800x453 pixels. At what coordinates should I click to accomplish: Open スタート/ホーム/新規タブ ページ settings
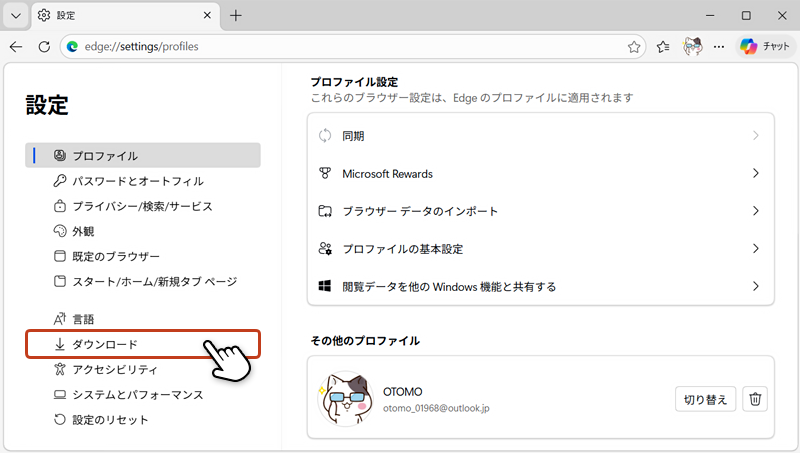point(143,281)
